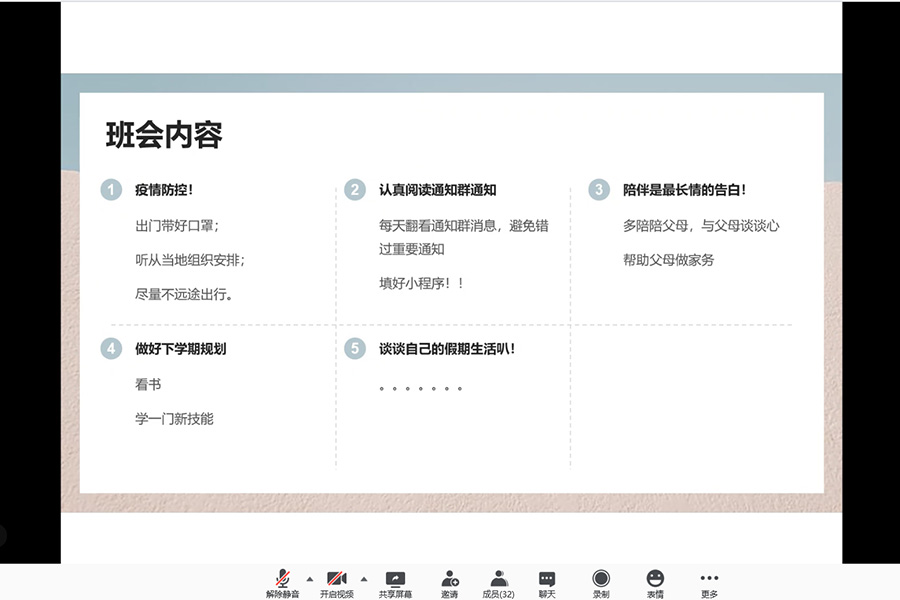Viewport: 900px width, 600px height.
Task: Click the slide title 班会内容
Action: click(164, 136)
